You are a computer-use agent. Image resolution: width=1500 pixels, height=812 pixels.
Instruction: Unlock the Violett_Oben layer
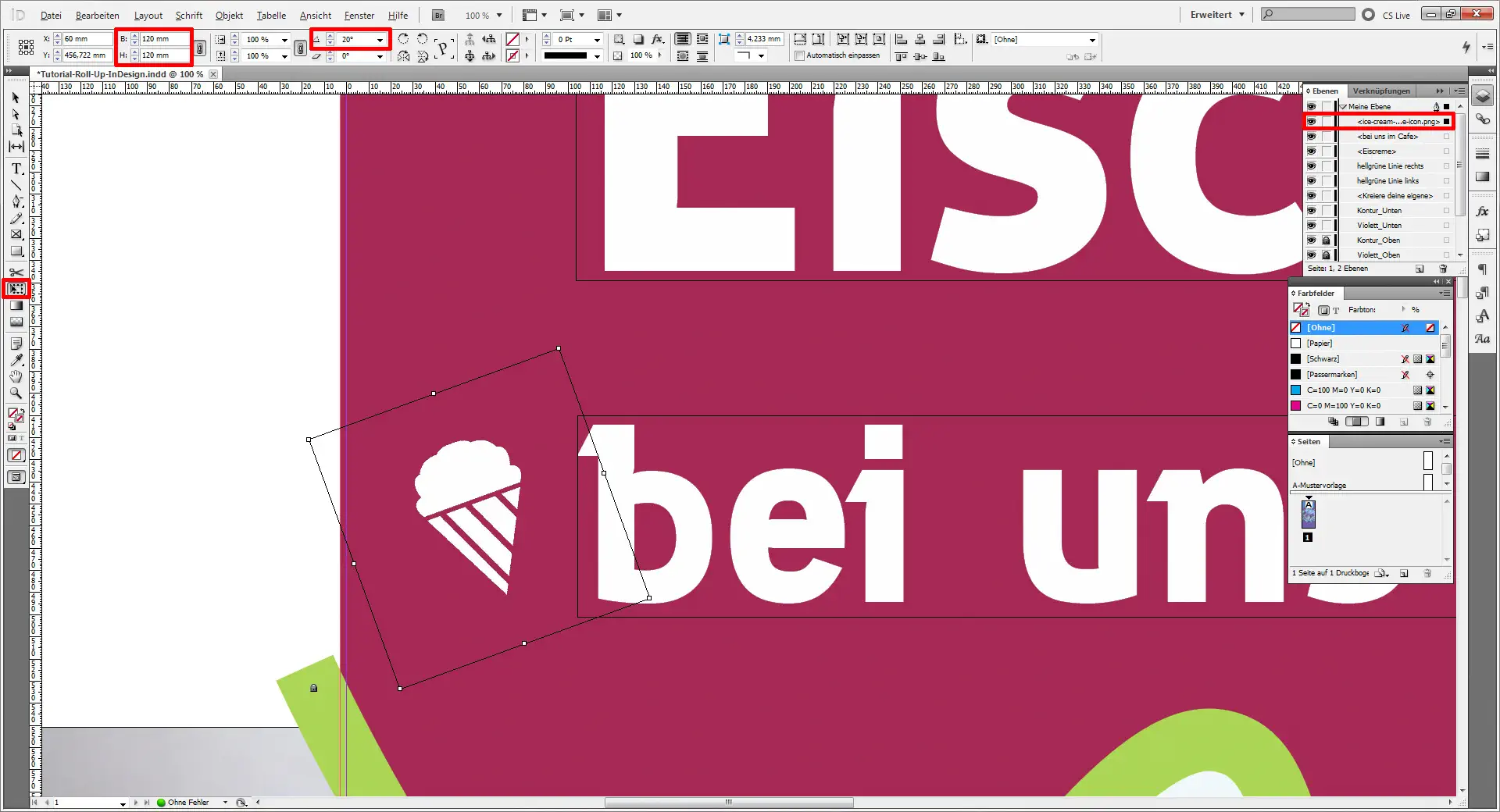coord(1325,255)
